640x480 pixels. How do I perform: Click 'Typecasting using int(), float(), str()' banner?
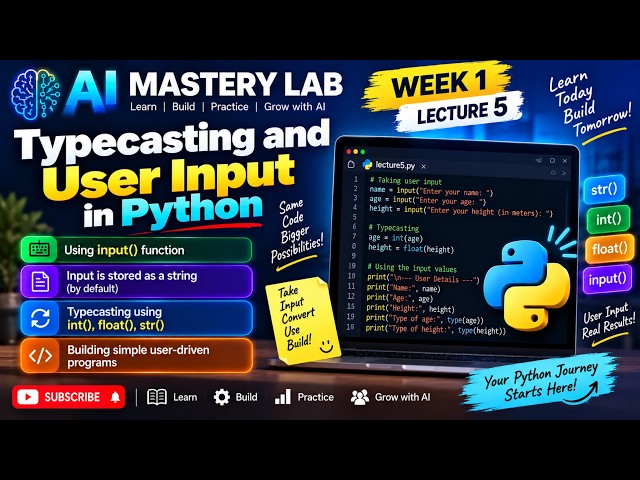[x=136, y=318]
